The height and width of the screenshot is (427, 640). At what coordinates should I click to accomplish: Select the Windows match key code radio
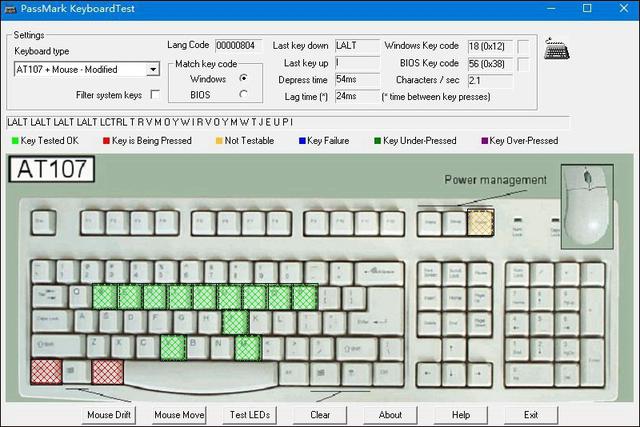pyautogui.click(x=243, y=78)
